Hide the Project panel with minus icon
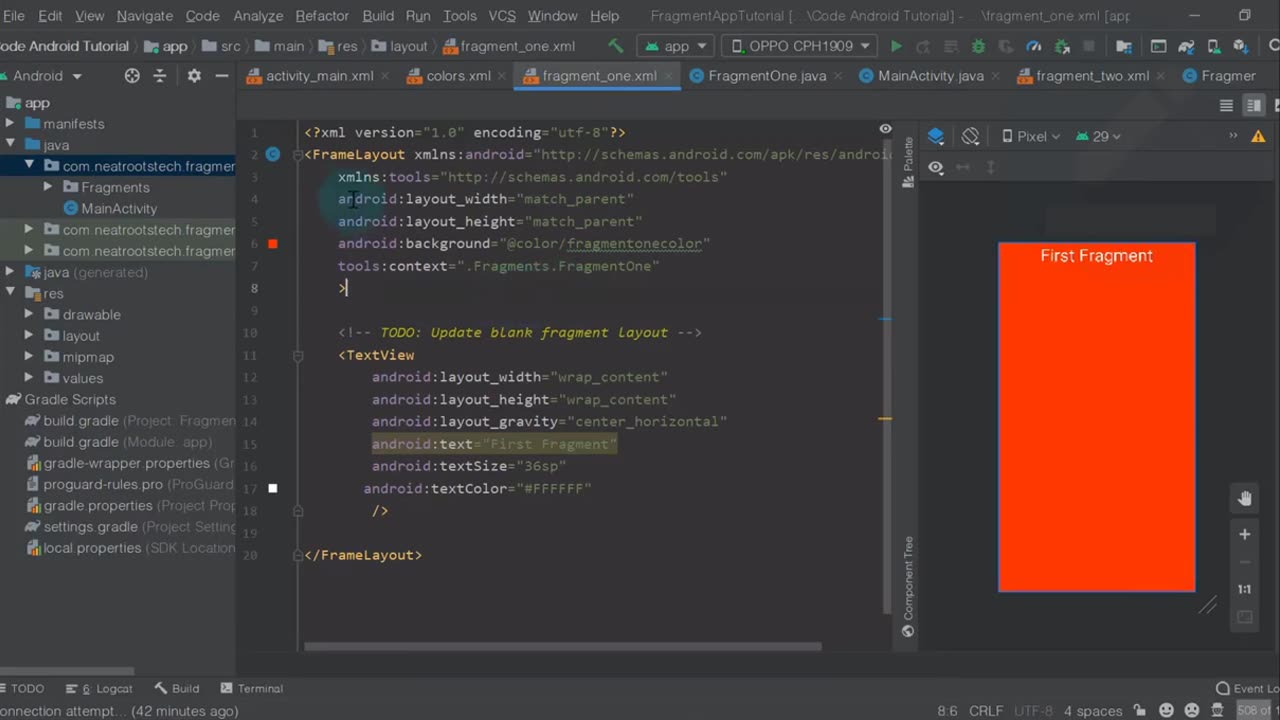 (x=222, y=76)
